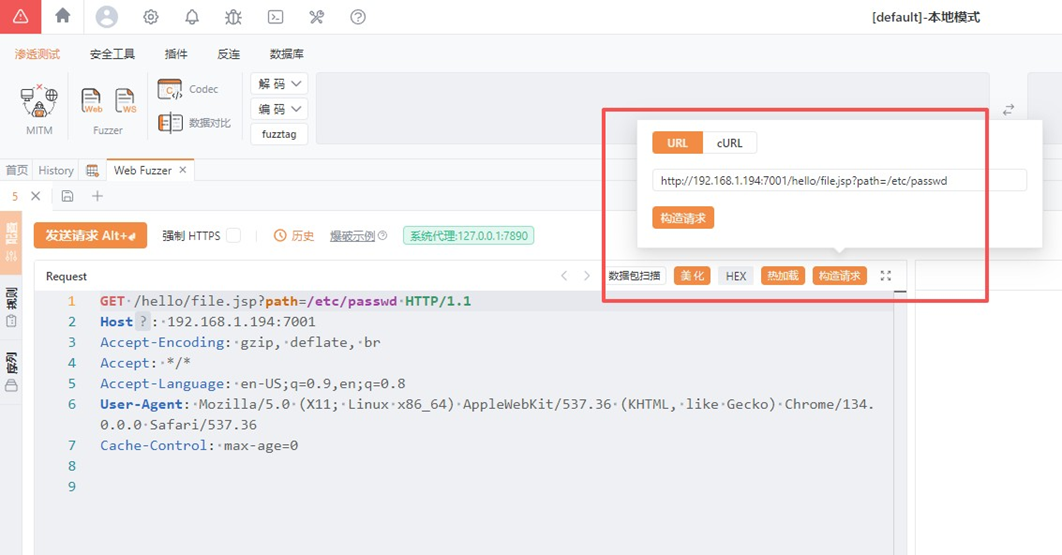Click 构造请求 button inside the popup
The height and width of the screenshot is (555, 1062).
click(x=683, y=218)
